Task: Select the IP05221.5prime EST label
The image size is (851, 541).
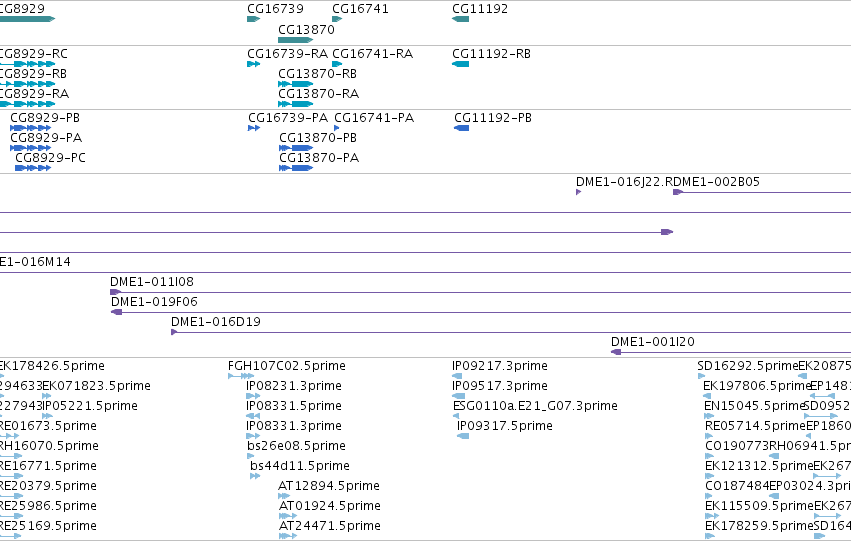Action: pyautogui.click(x=90, y=406)
